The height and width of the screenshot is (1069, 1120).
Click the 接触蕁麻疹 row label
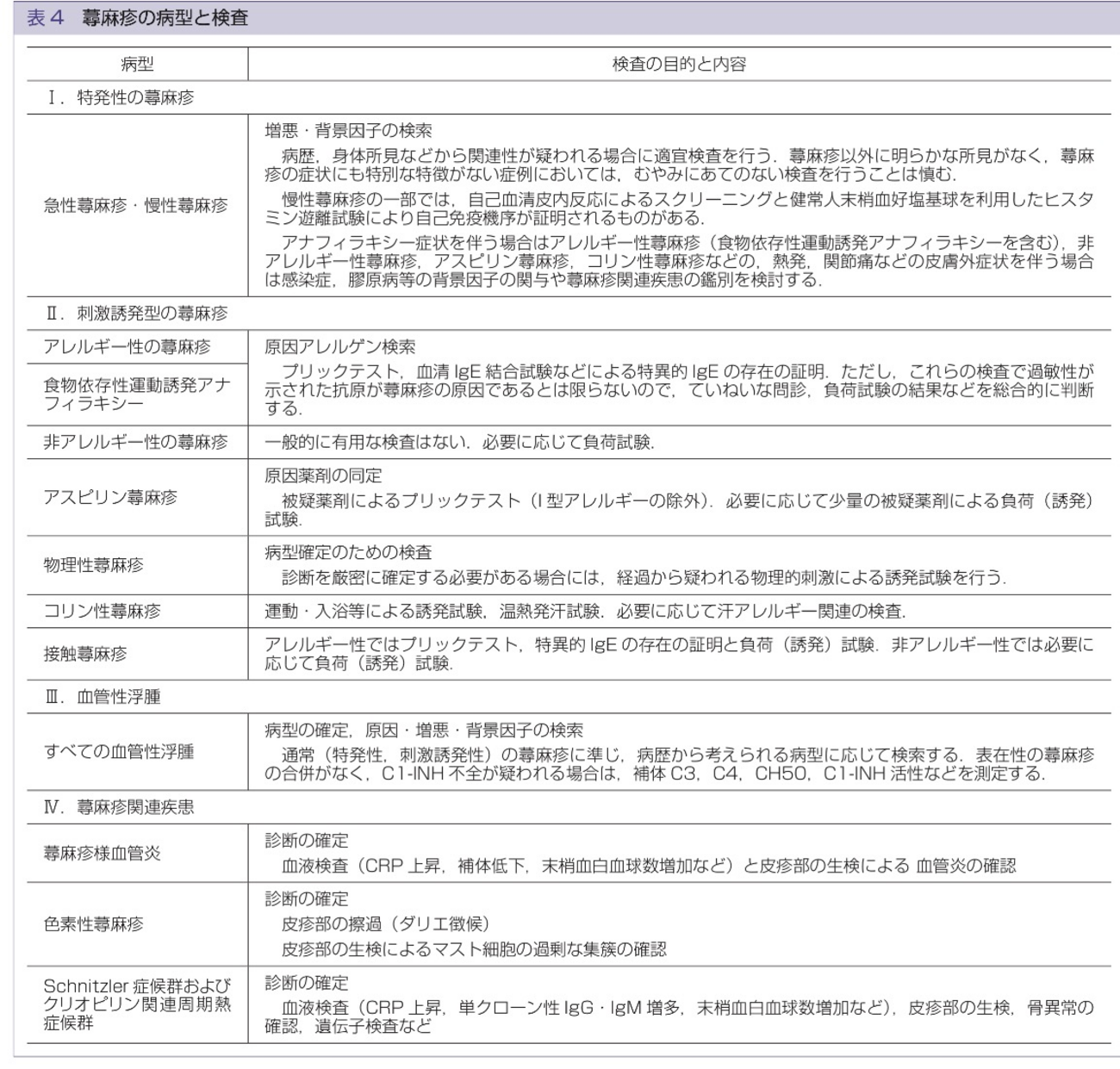tap(85, 654)
